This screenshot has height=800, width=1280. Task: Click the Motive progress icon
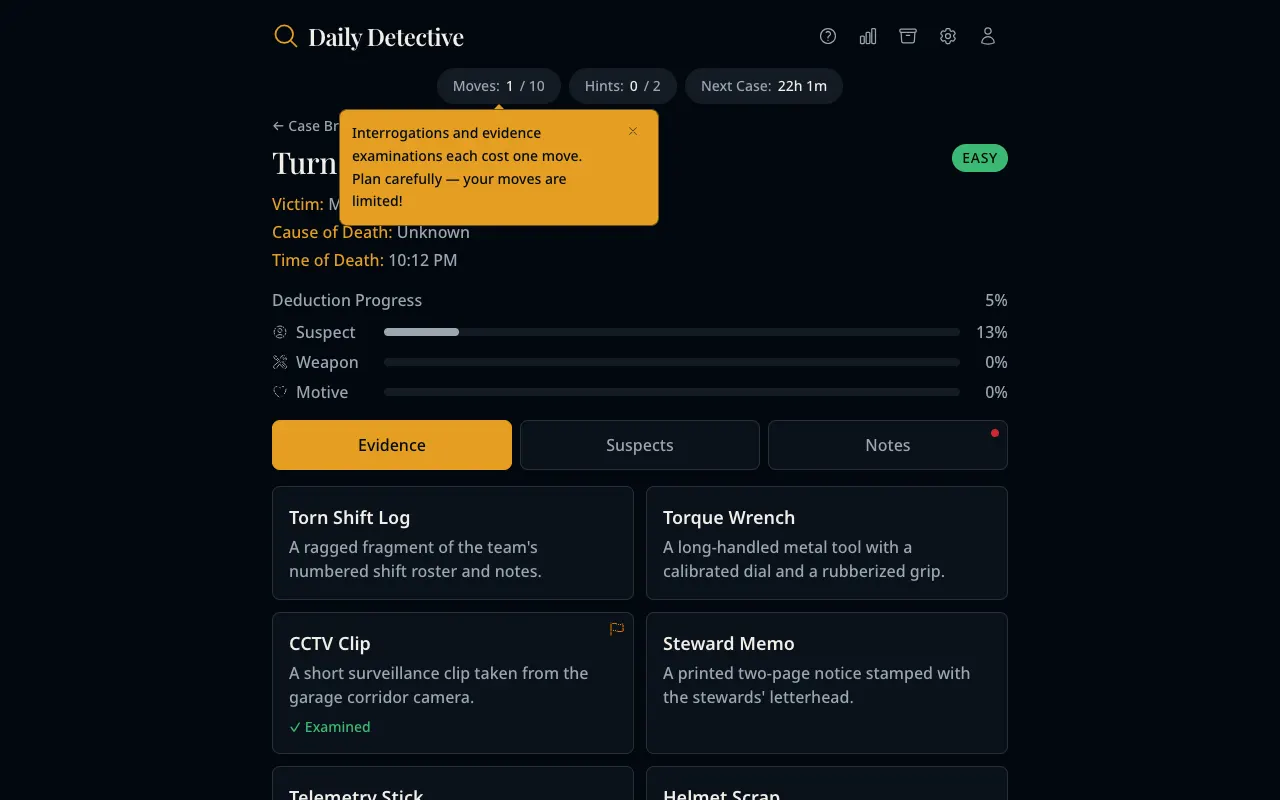280,392
